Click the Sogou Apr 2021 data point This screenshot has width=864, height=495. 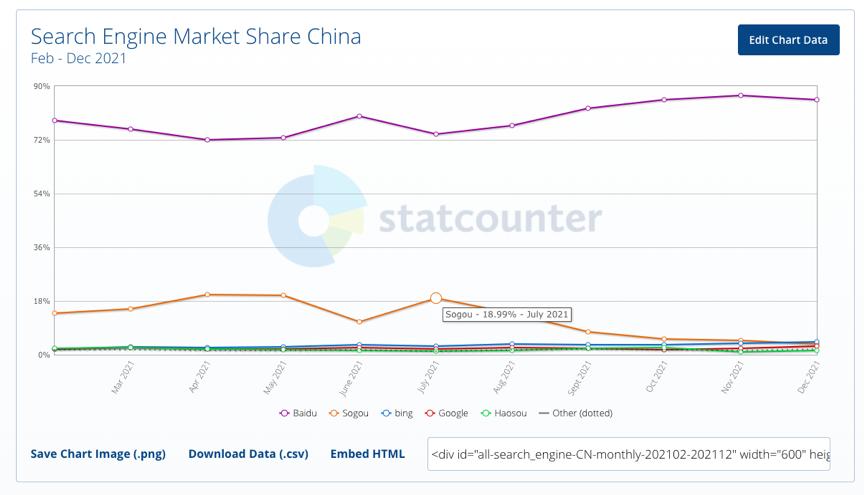207,294
